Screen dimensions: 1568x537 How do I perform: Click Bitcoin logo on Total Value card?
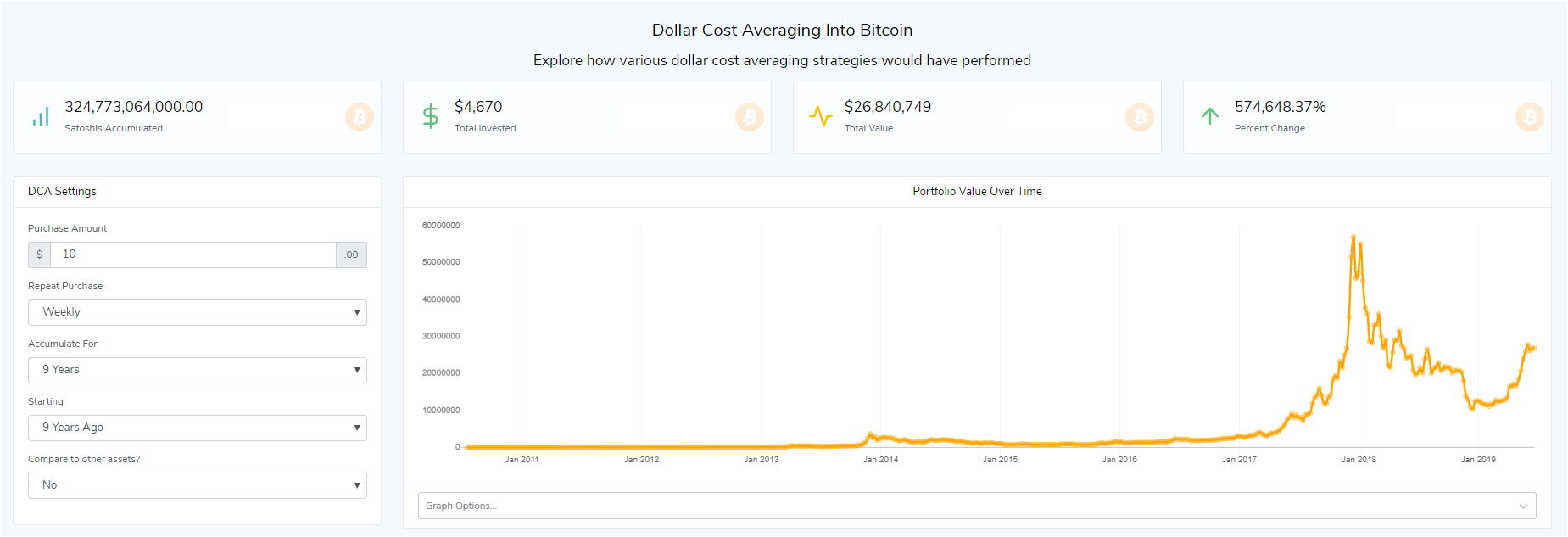click(x=1140, y=117)
